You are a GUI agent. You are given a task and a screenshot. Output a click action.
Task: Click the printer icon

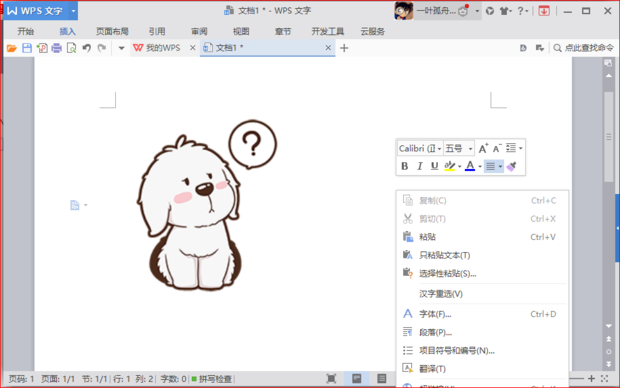click(57, 48)
